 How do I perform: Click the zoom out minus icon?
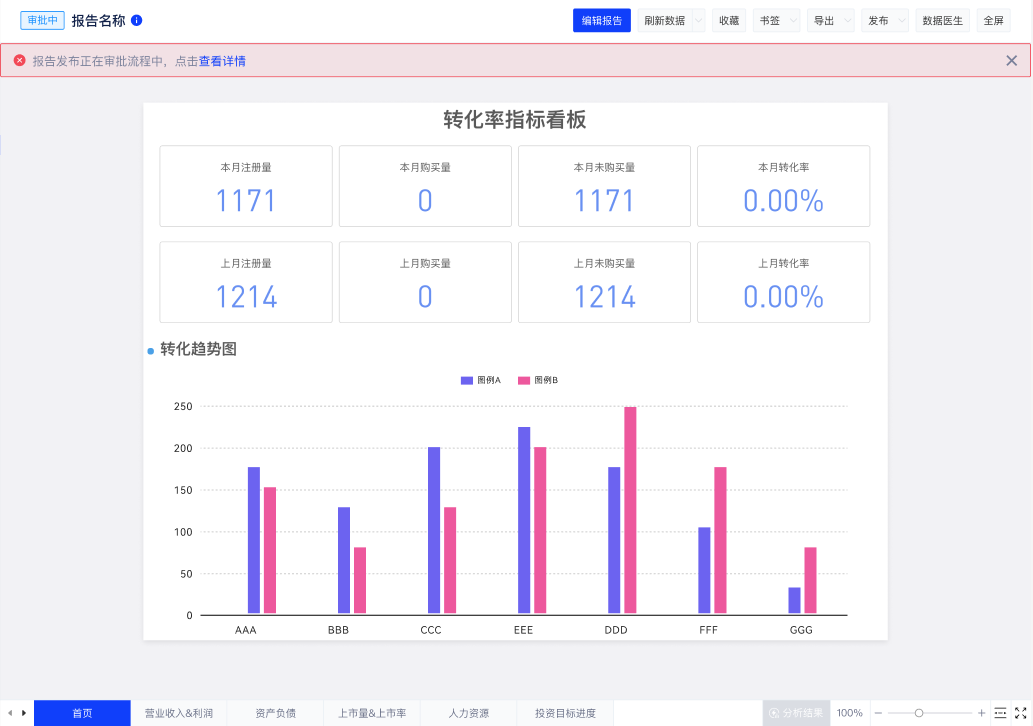coord(878,713)
